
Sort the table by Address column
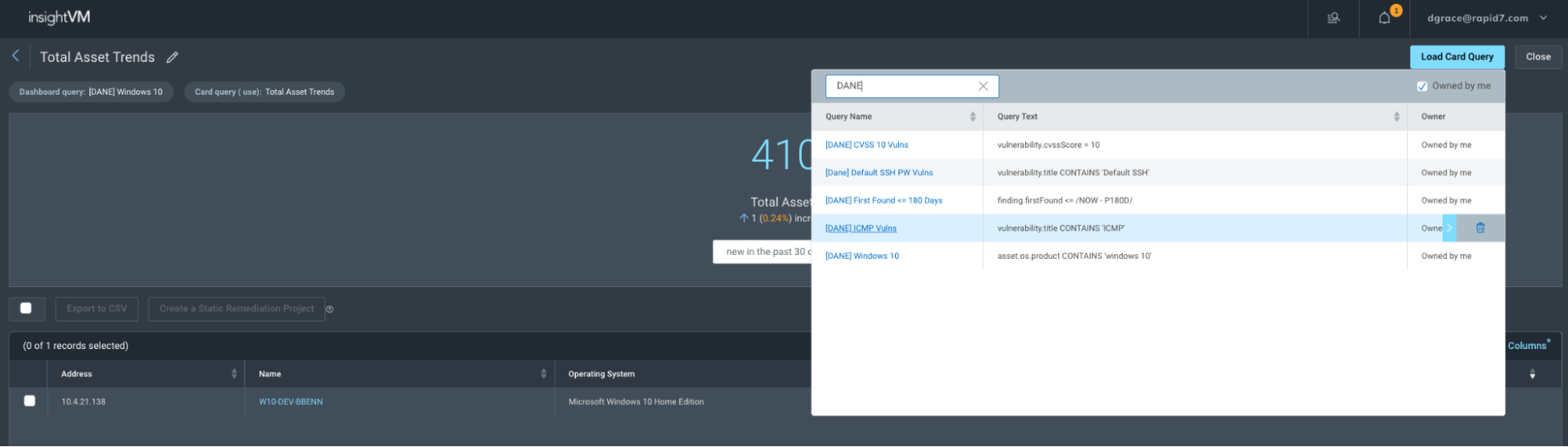(x=234, y=374)
